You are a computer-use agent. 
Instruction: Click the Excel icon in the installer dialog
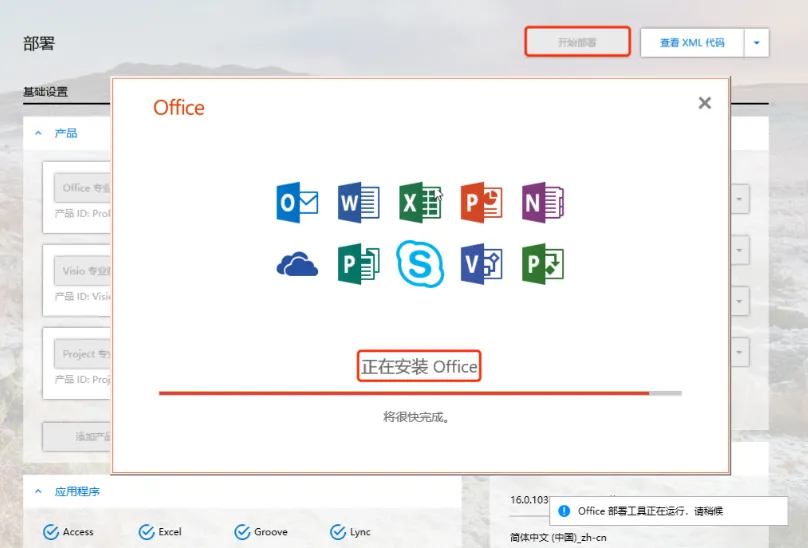point(420,202)
